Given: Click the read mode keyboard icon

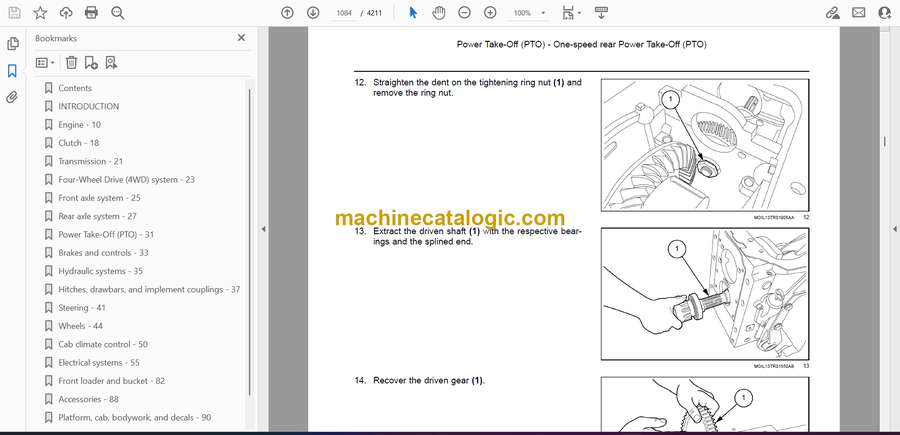Looking at the screenshot, I should [x=601, y=13].
